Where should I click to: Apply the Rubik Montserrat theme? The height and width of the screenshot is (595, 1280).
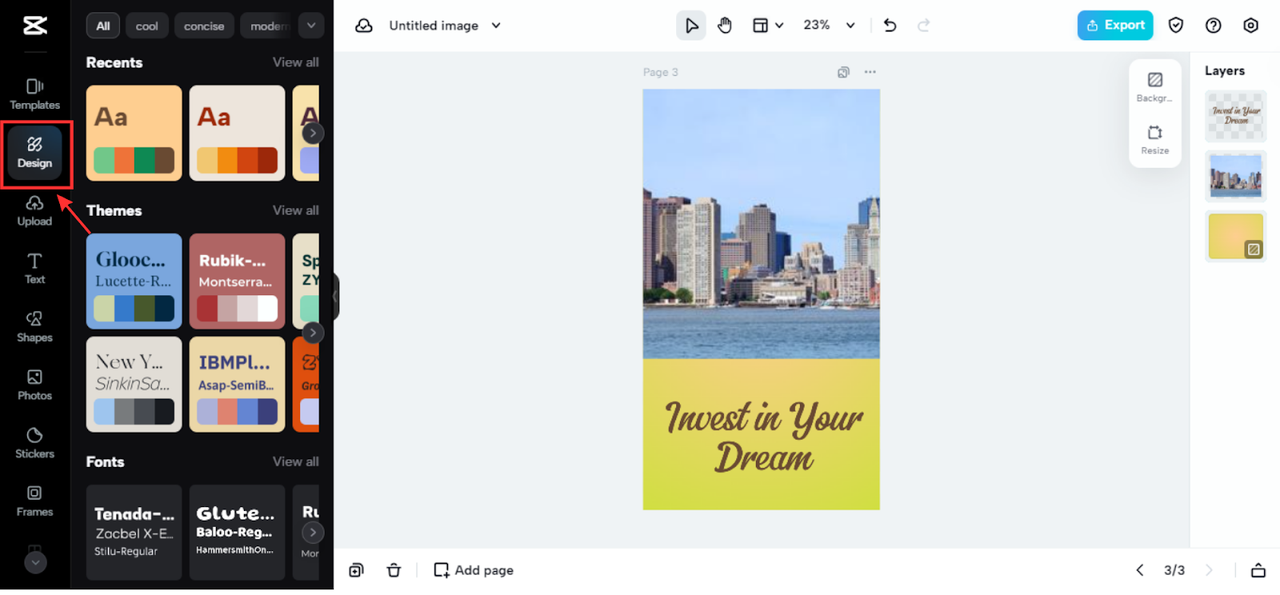click(x=238, y=281)
